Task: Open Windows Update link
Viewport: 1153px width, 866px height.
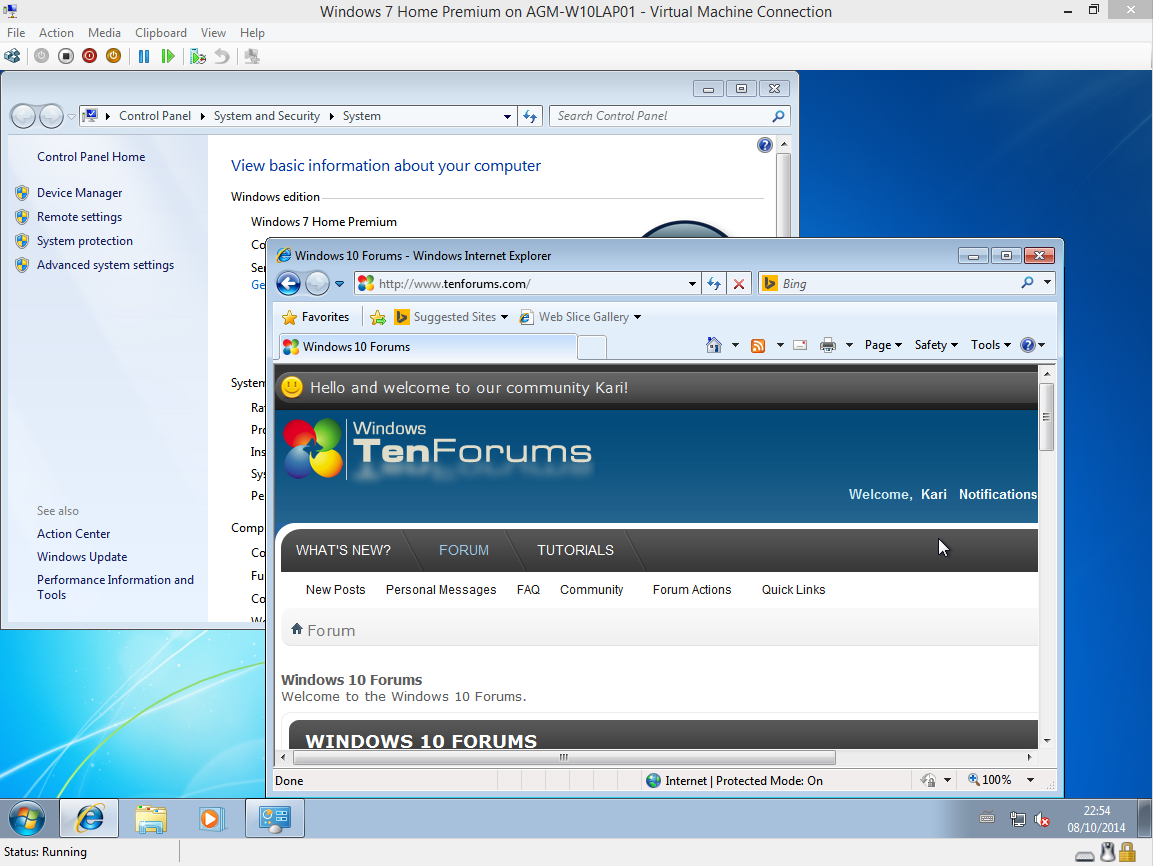Action: (x=82, y=557)
